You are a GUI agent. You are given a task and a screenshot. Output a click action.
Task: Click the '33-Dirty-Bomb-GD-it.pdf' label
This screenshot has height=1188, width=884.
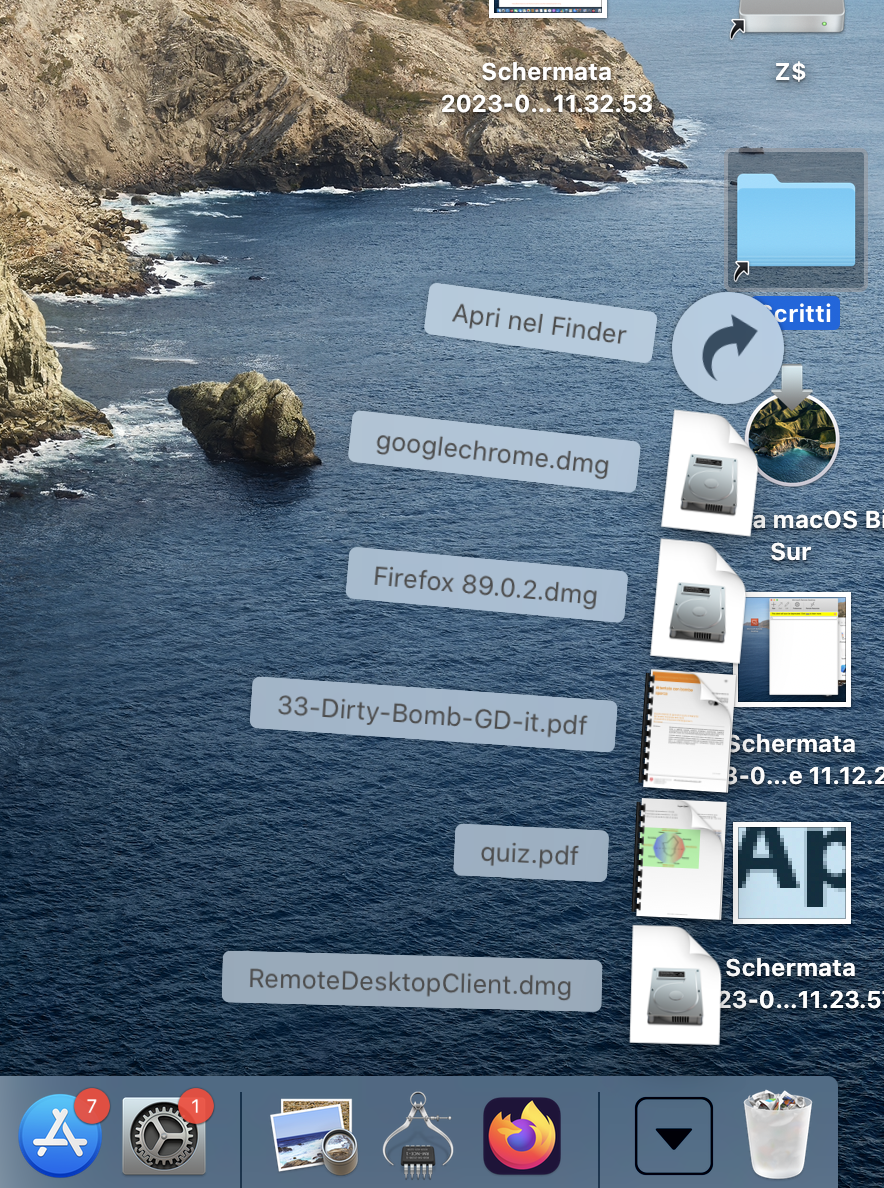click(x=432, y=714)
